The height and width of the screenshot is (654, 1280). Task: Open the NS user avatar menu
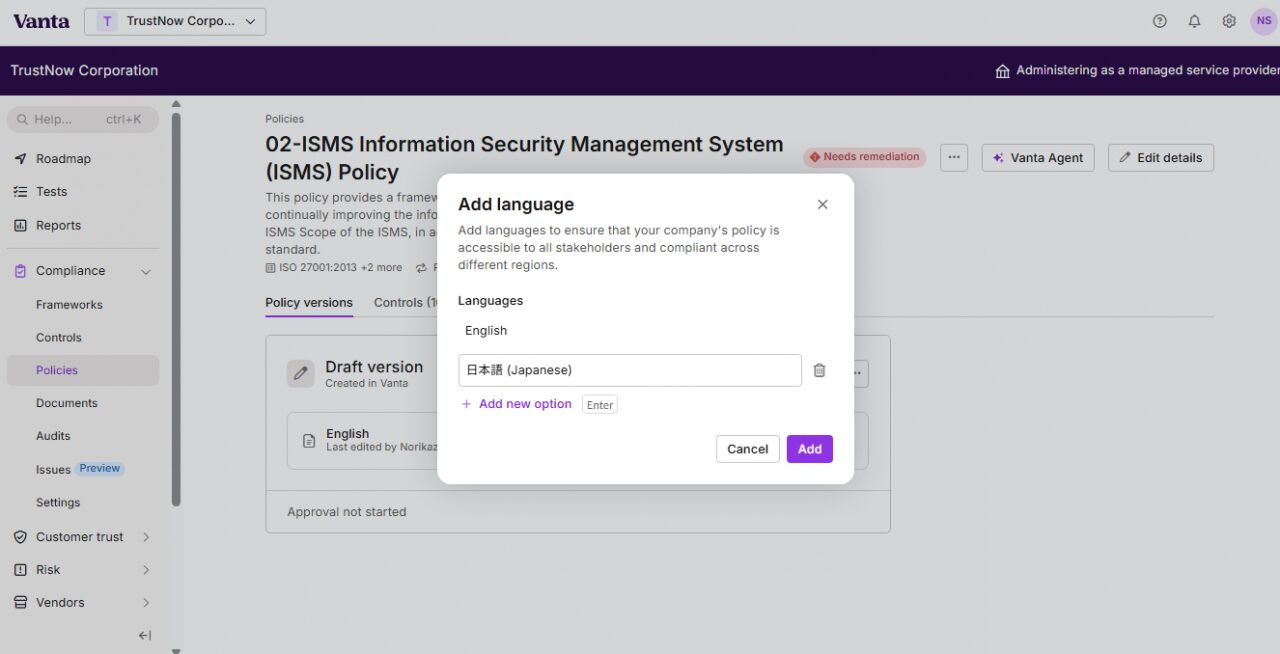[x=1264, y=21]
